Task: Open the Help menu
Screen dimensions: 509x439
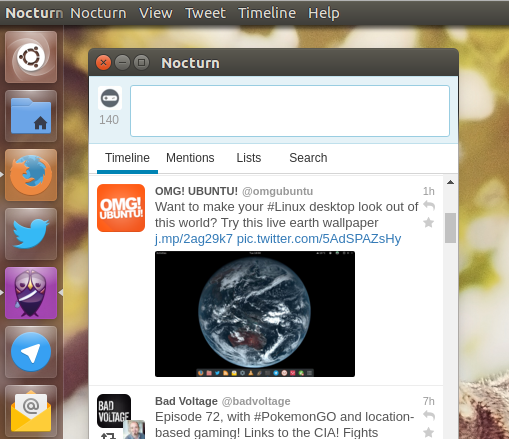Action: click(x=324, y=13)
